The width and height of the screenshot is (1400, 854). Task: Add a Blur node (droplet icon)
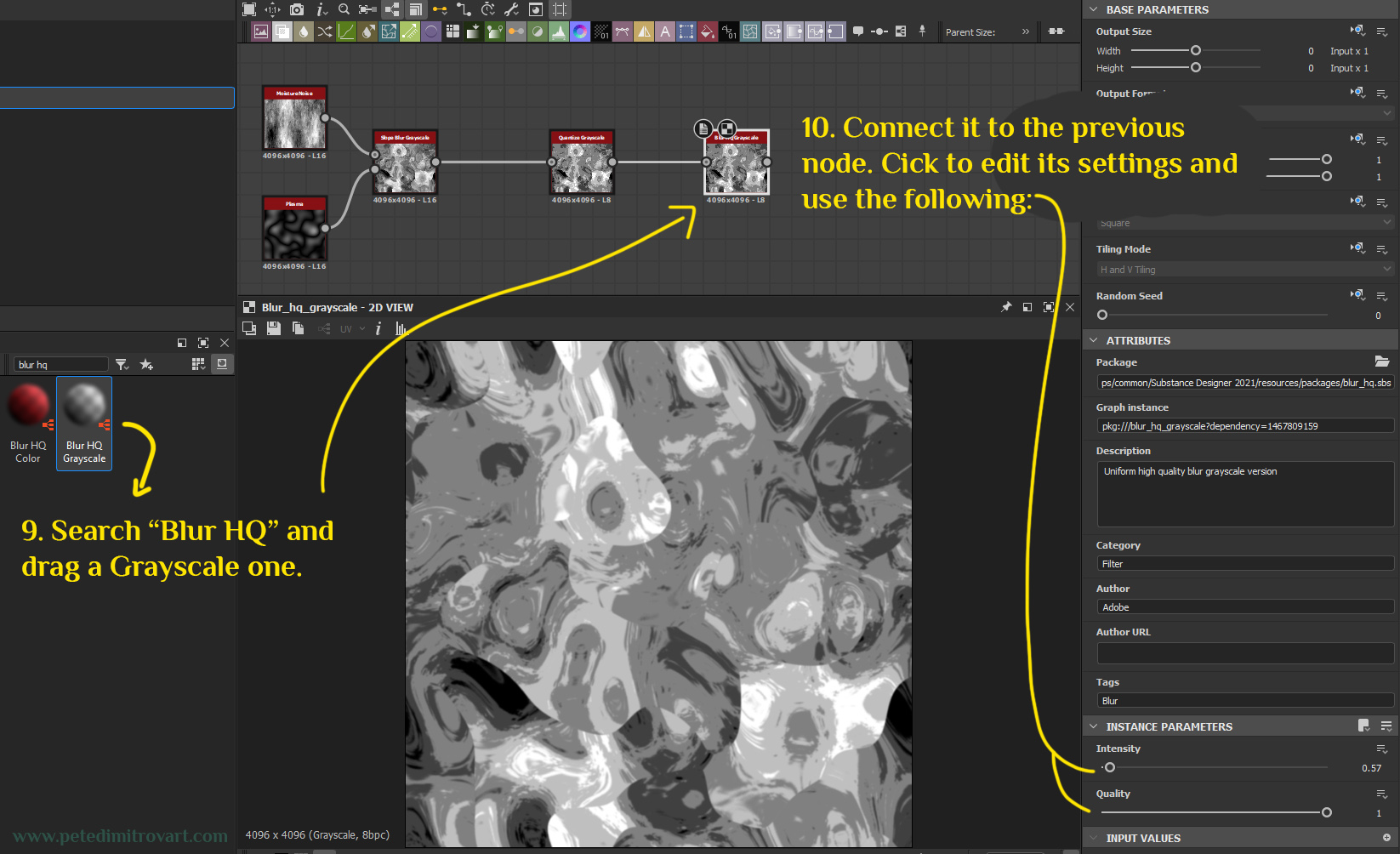tap(304, 31)
